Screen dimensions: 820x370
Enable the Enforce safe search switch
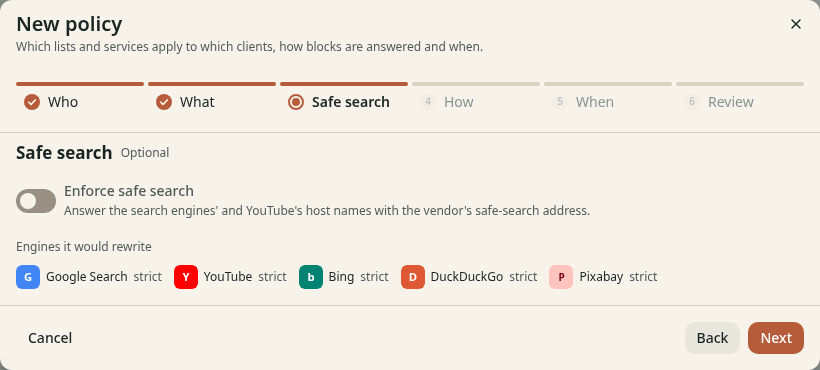[x=36, y=201]
